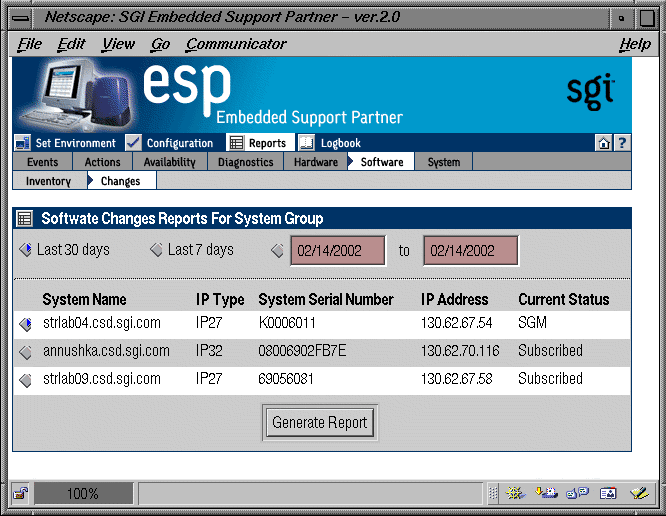Open Composer from component bar icon
This screenshot has width=666, height=516.
pyautogui.click(x=639, y=493)
